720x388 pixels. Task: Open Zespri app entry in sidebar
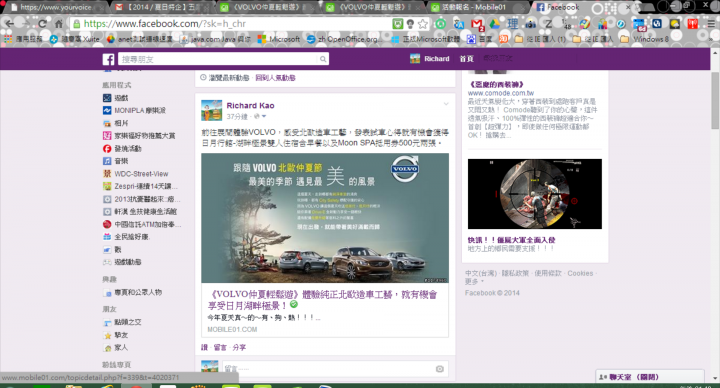[x=140, y=186]
